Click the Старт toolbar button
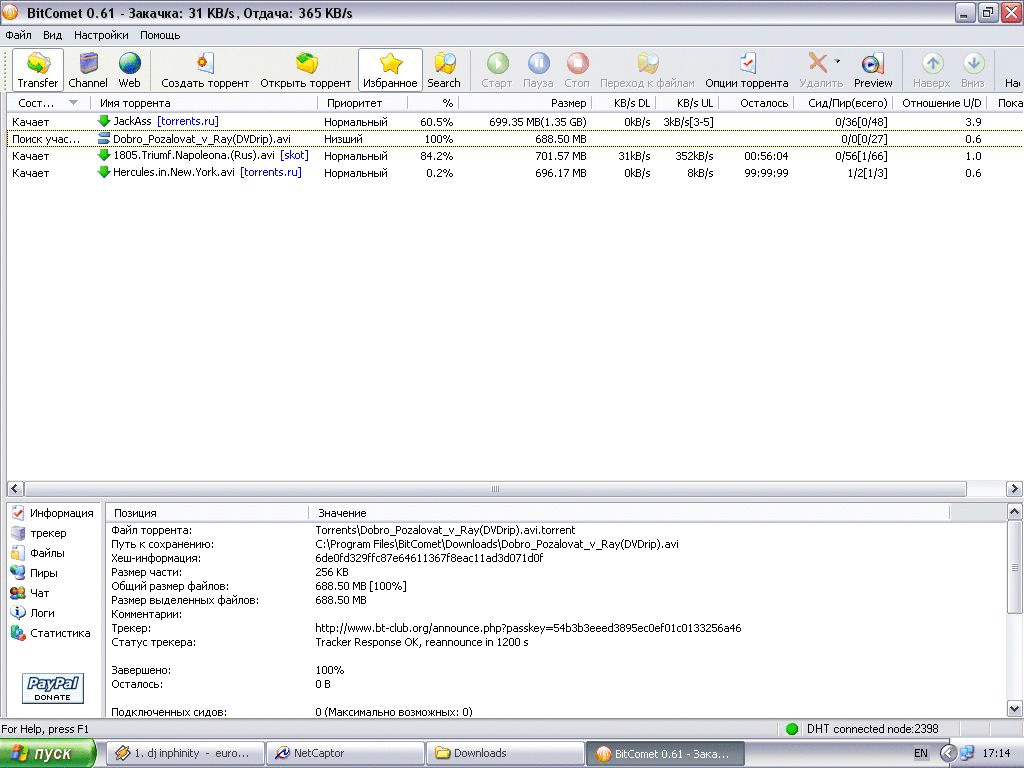 tap(497, 70)
